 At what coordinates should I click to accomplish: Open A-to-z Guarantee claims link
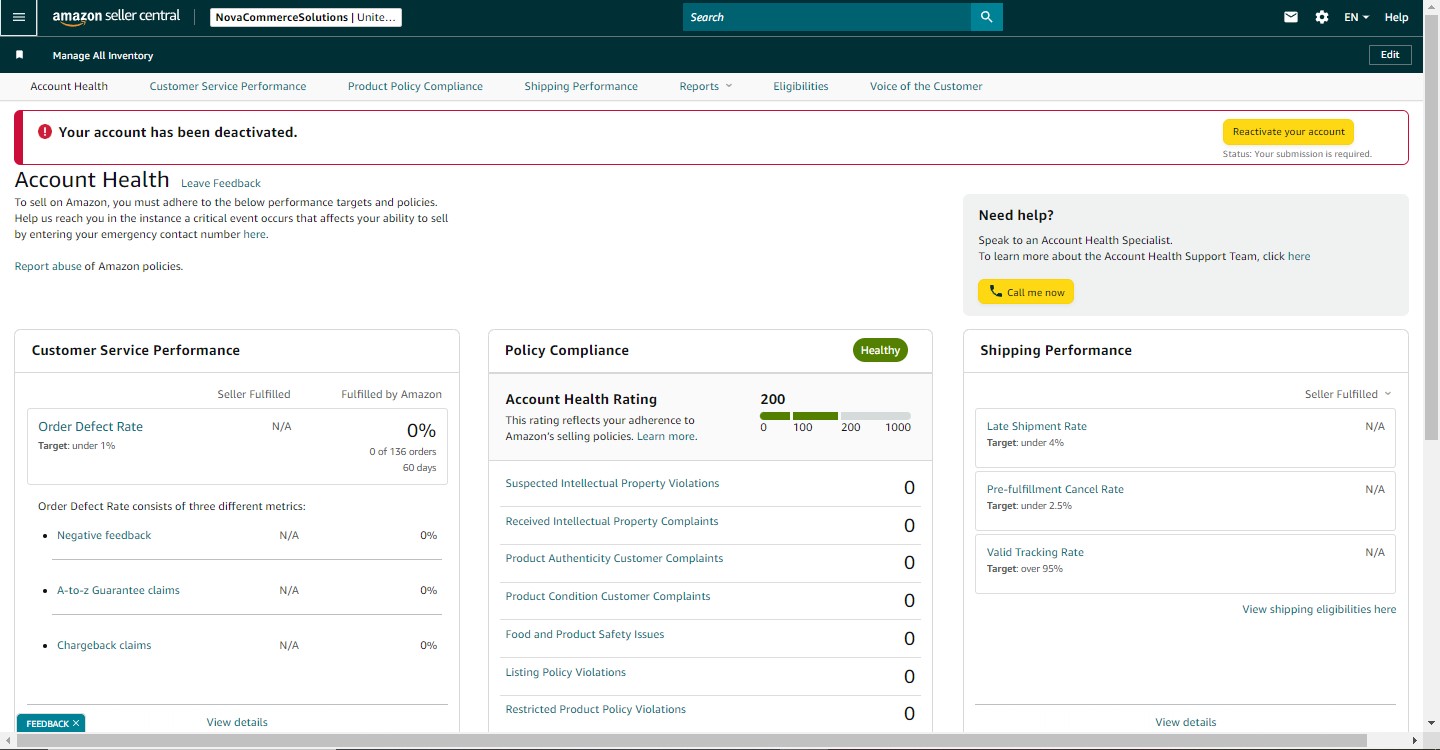[x=118, y=590]
